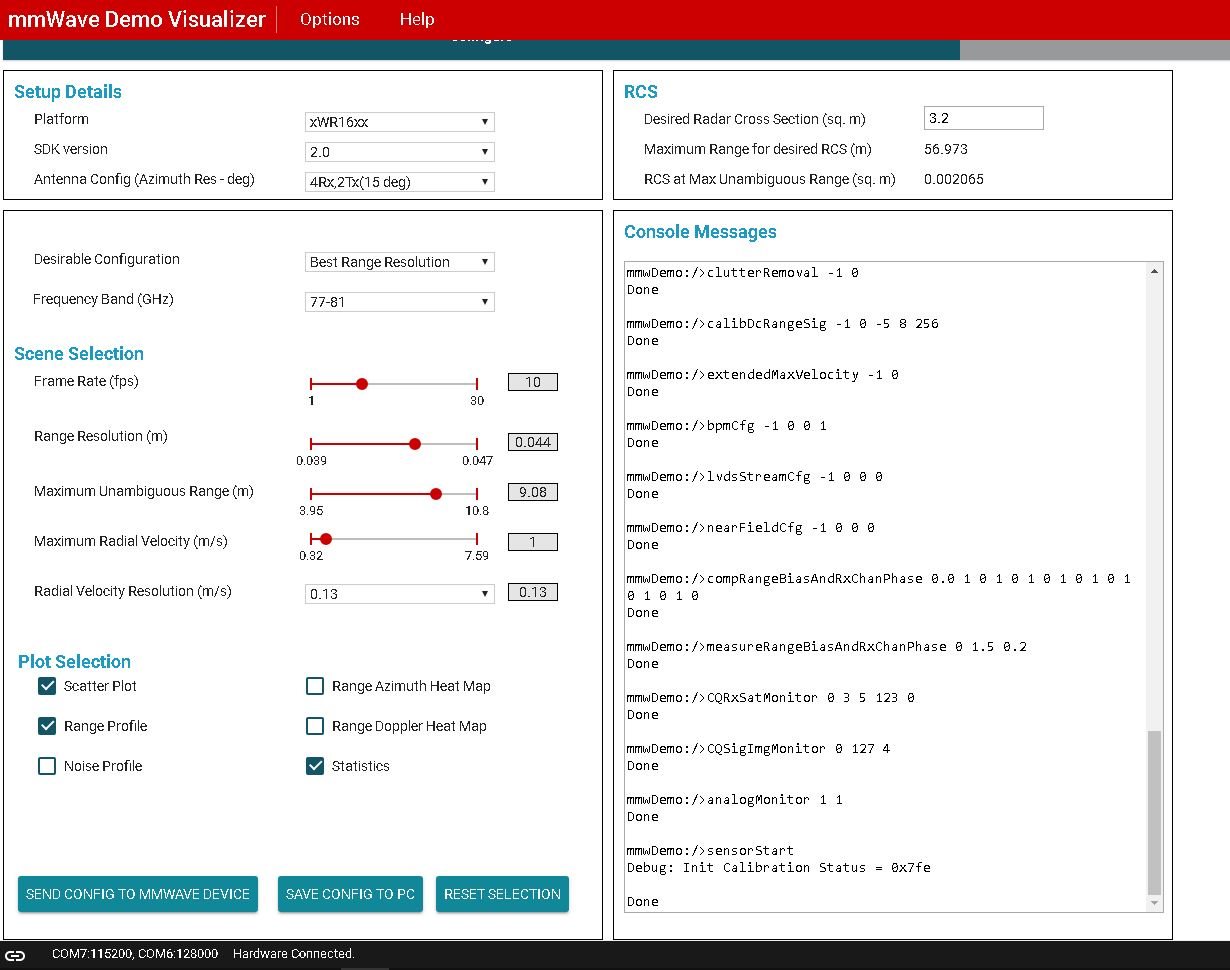Click the Desired Radar Cross Section input field
The height and width of the screenshot is (970, 1230).
[984, 118]
